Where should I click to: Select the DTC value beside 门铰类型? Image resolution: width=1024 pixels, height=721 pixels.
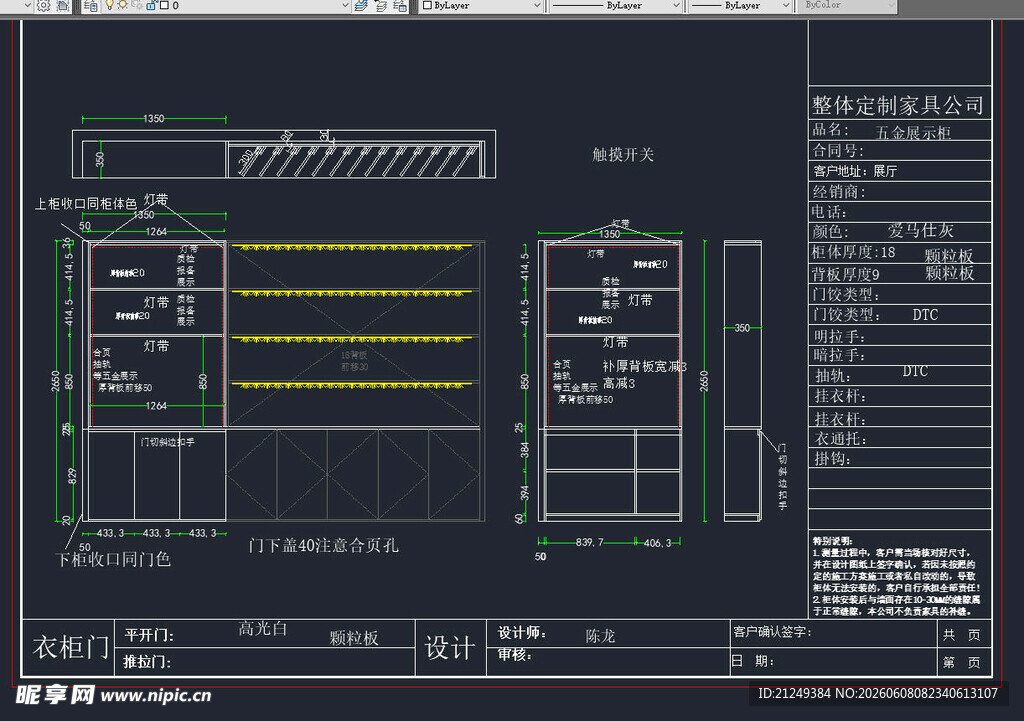(925, 315)
